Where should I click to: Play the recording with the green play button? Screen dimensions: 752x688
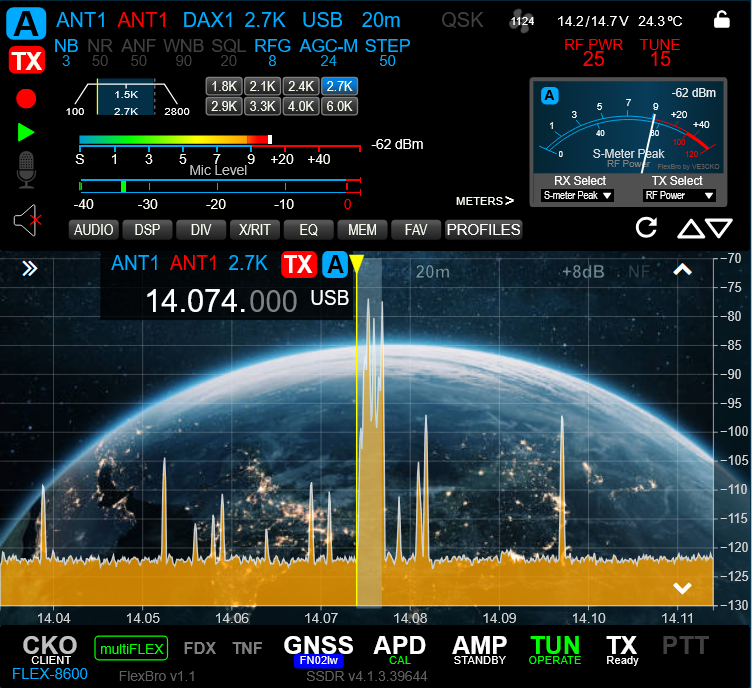pos(26,132)
